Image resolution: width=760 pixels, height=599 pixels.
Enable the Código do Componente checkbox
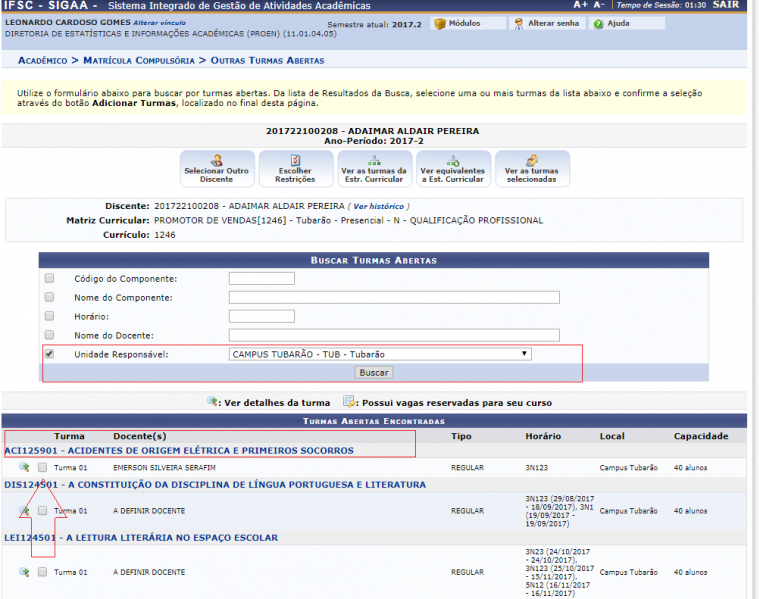(x=49, y=279)
